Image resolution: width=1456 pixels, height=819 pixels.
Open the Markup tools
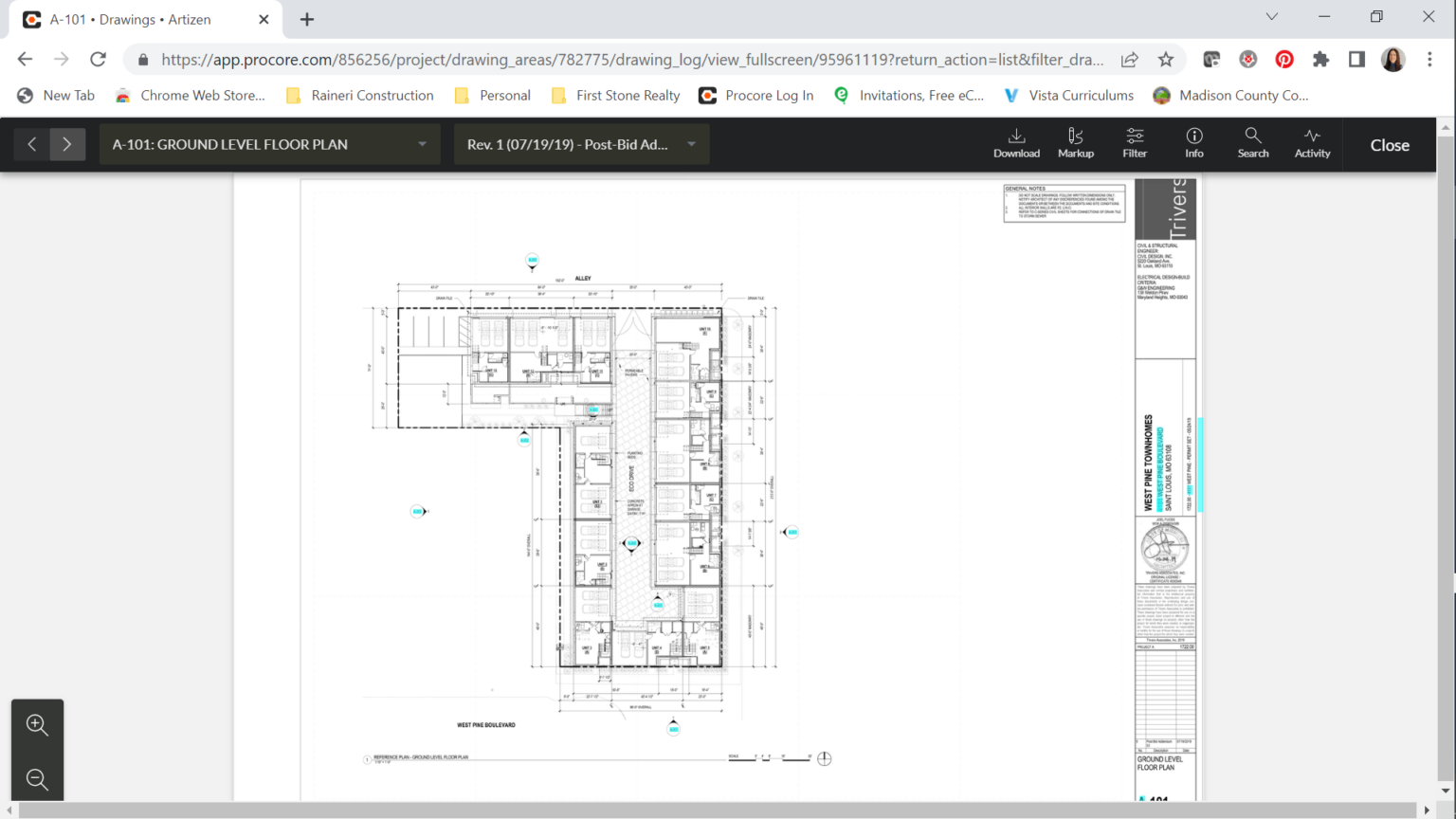(x=1075, y=144)
